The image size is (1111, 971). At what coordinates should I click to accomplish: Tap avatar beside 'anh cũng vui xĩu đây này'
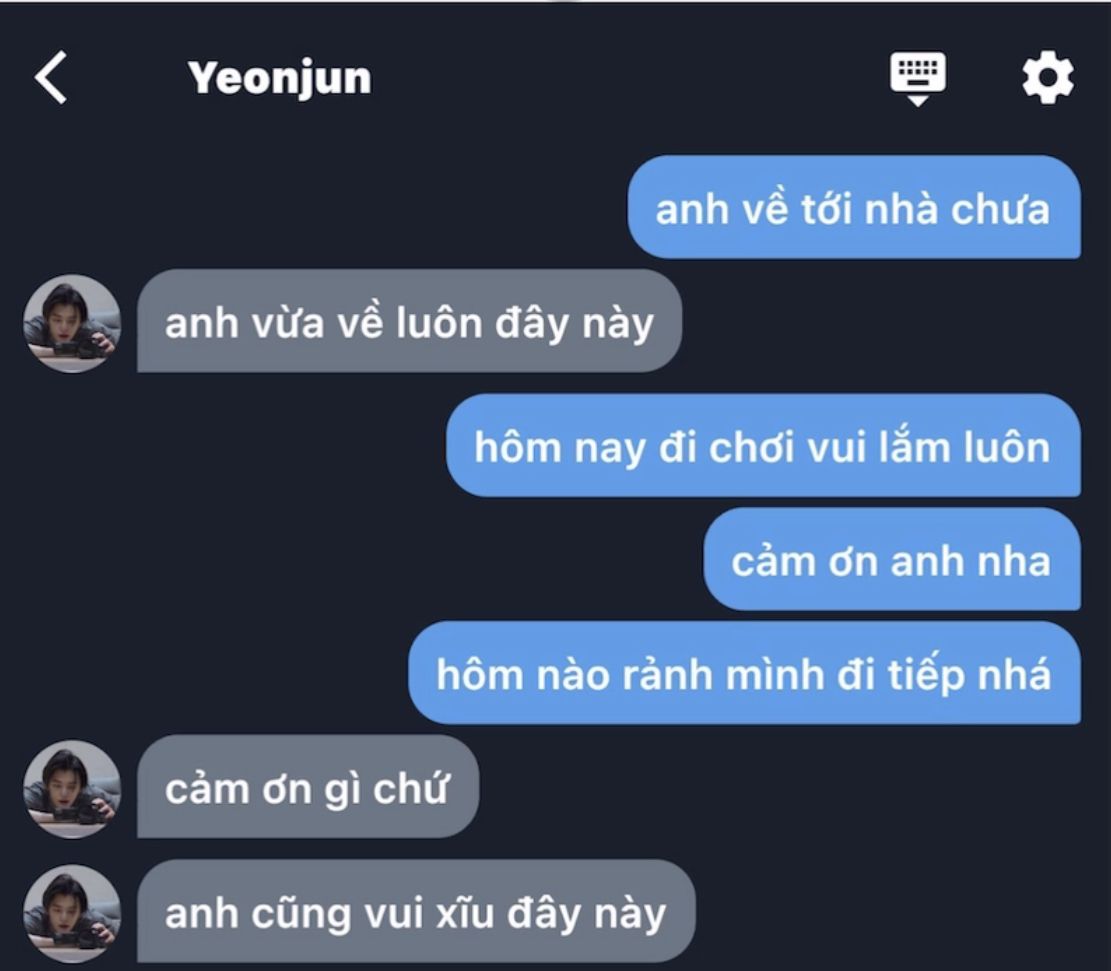(72, 913)
